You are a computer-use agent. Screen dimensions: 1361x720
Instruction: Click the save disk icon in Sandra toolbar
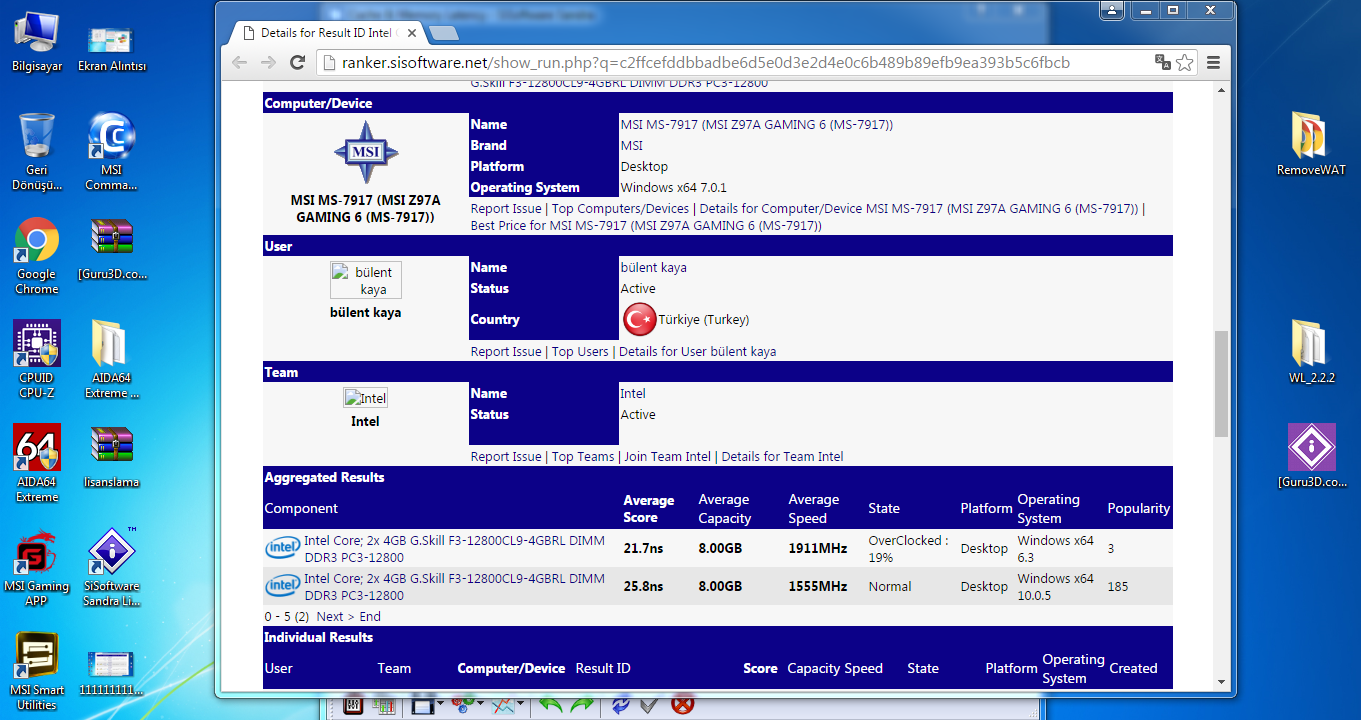(x=421, y=704)
